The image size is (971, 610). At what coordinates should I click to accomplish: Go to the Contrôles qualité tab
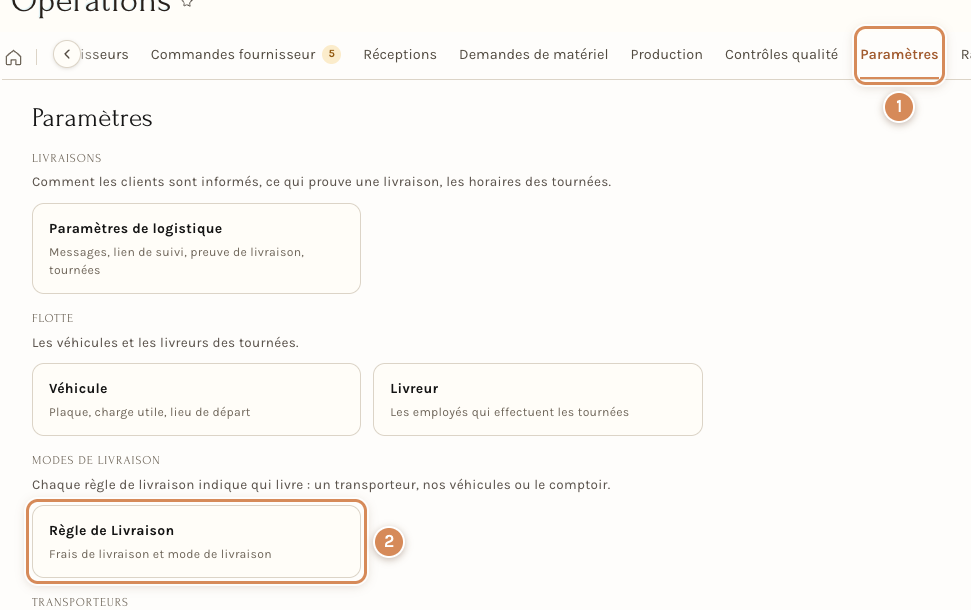(x=782, y=54)
